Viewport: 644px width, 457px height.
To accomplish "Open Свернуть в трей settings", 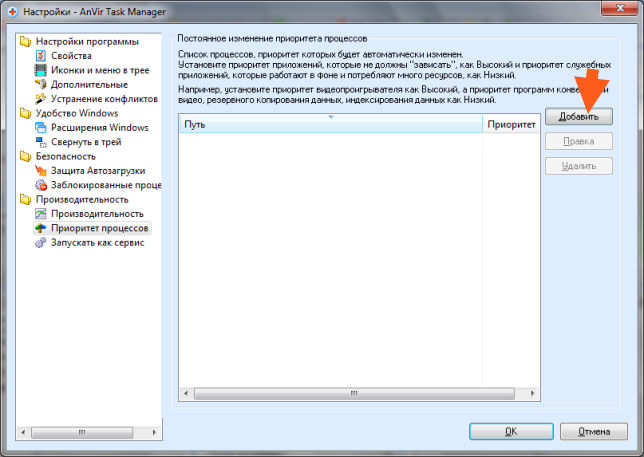I will pyautogui.click(x=86, y=142).
